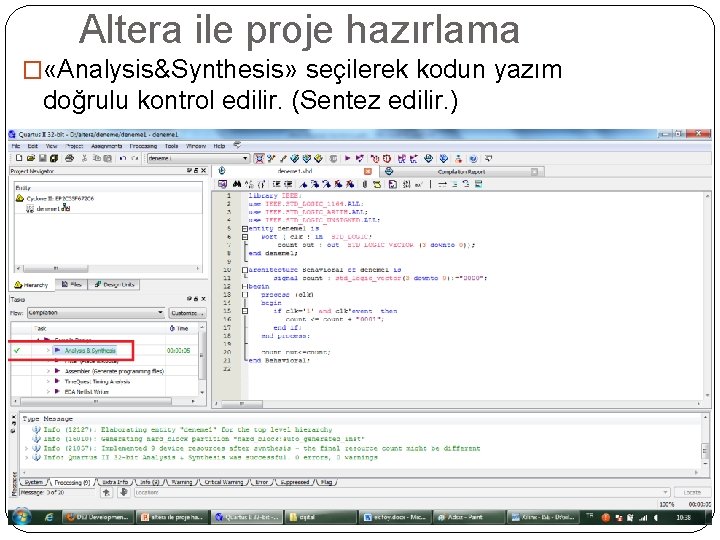Screen dimensions: 720x540
Task: Click the down arrow icon in message bar
Action: click(x=124, y=492)
